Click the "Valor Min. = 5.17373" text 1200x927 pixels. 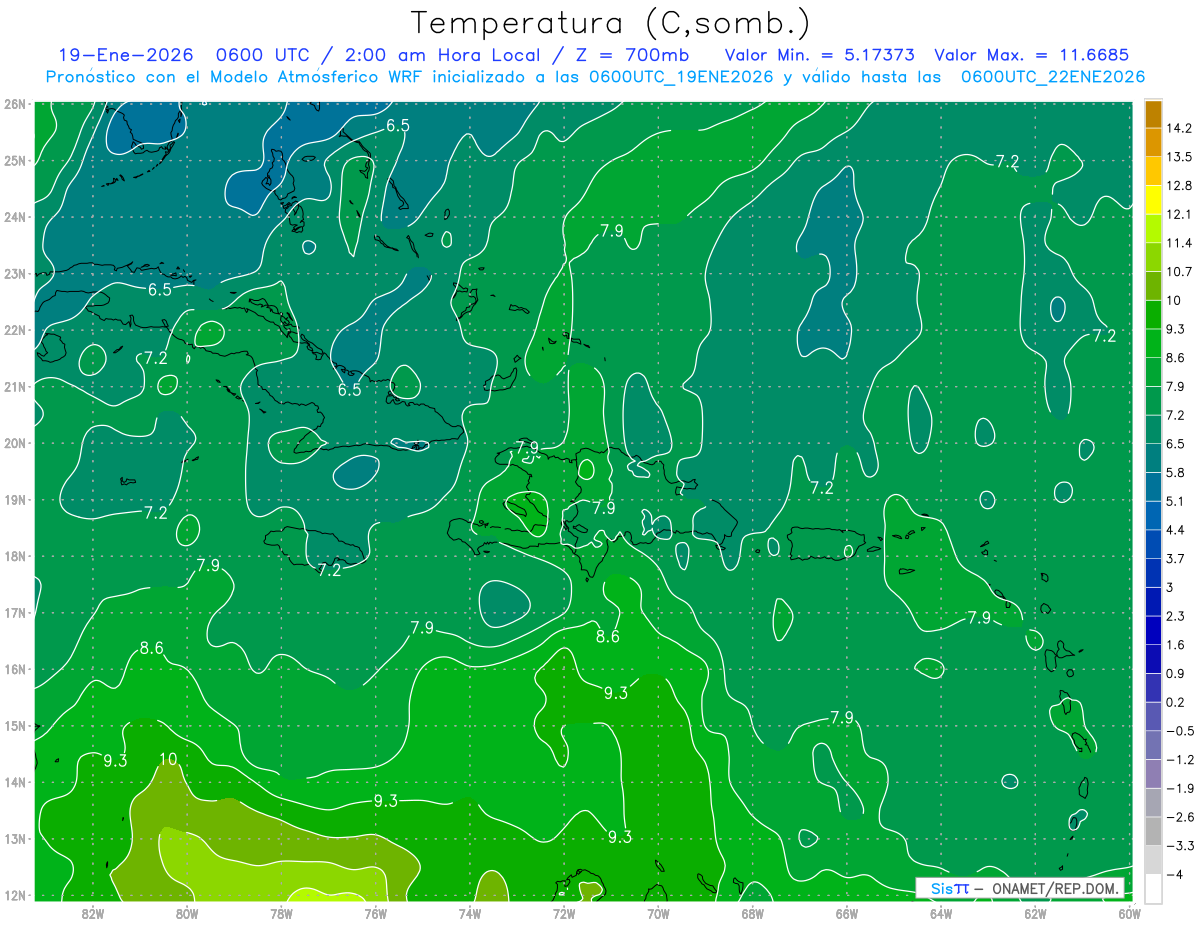tap(820, 55)
